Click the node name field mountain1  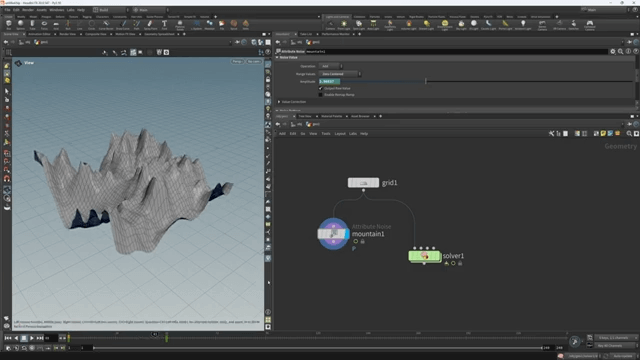point(457,51)
